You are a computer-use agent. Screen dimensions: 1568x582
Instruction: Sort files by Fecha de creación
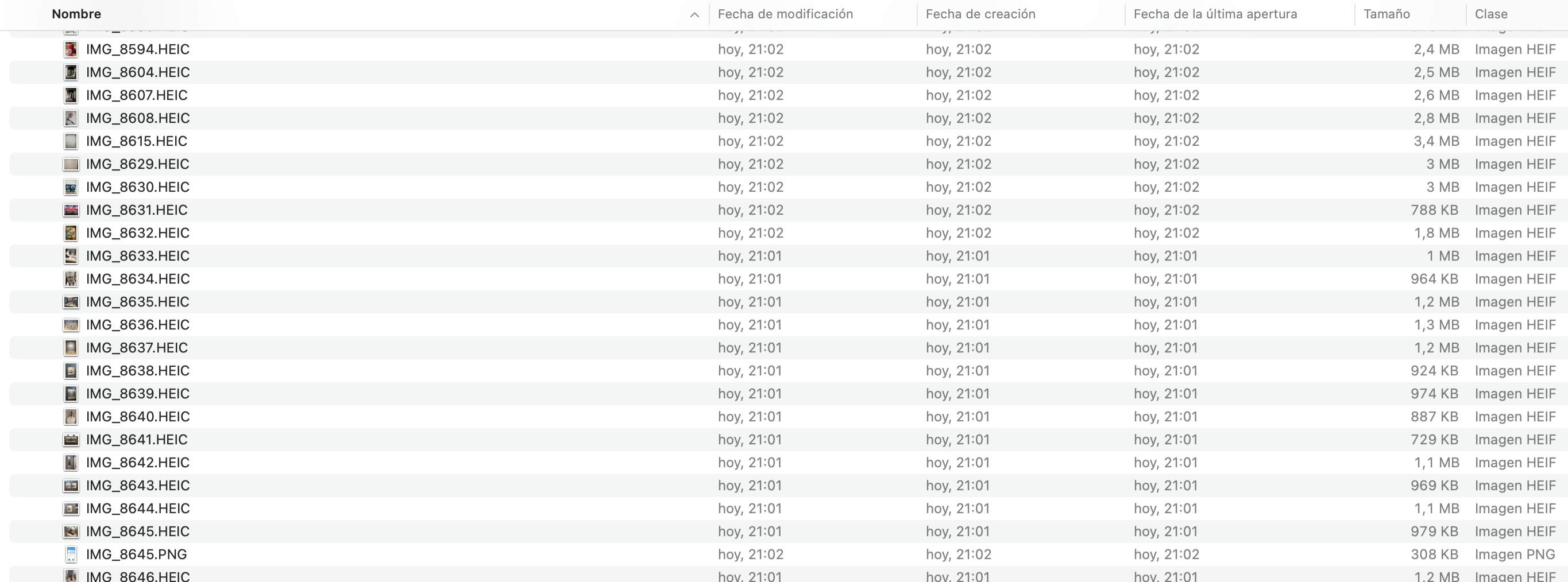point(980,14)
